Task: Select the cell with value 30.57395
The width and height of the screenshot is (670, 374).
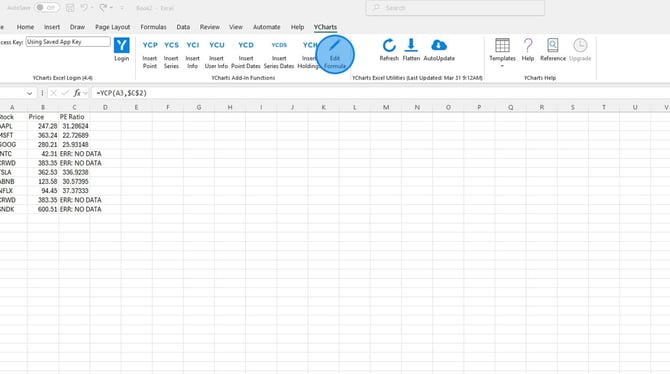Action: tap(74, 182)
